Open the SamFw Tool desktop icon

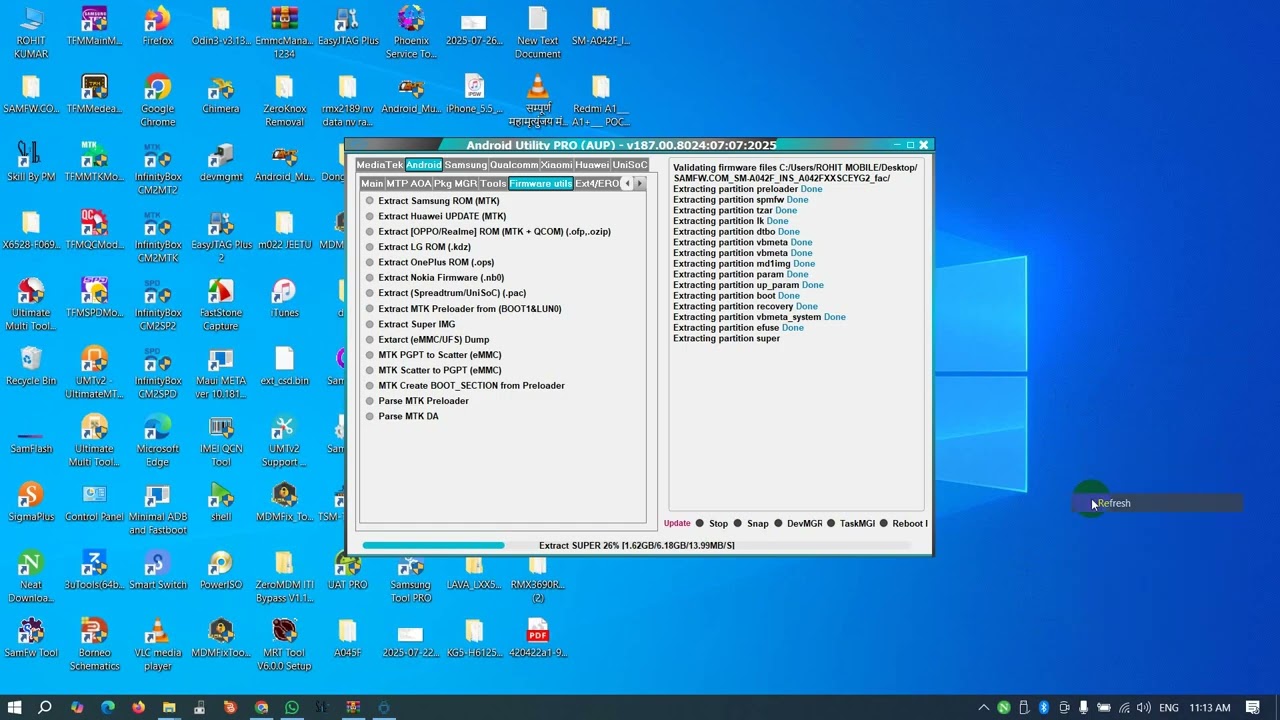click(x=31, y=638)
